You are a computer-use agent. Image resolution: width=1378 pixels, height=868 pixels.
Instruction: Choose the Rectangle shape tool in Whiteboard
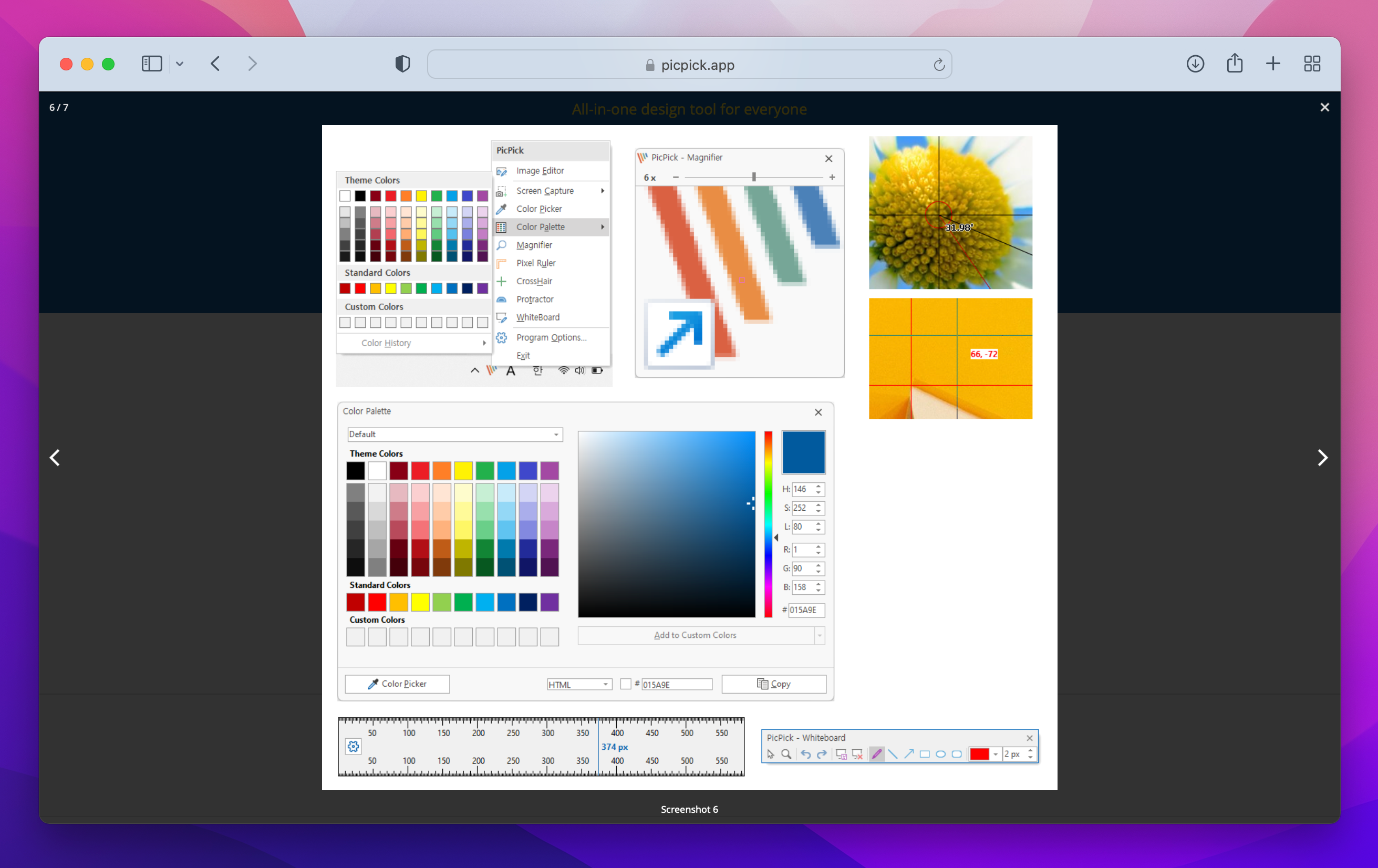tap(925, 754)
